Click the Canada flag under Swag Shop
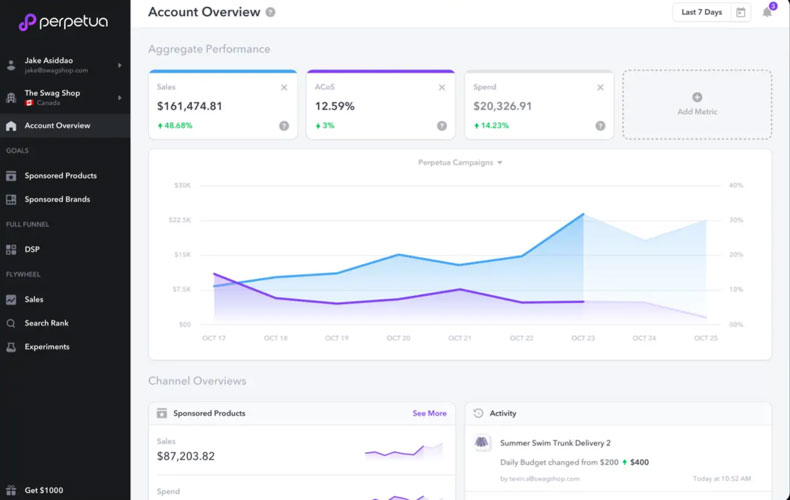This screenshot has width=790, height=500. pyautogui.click(x=29, y=103)
